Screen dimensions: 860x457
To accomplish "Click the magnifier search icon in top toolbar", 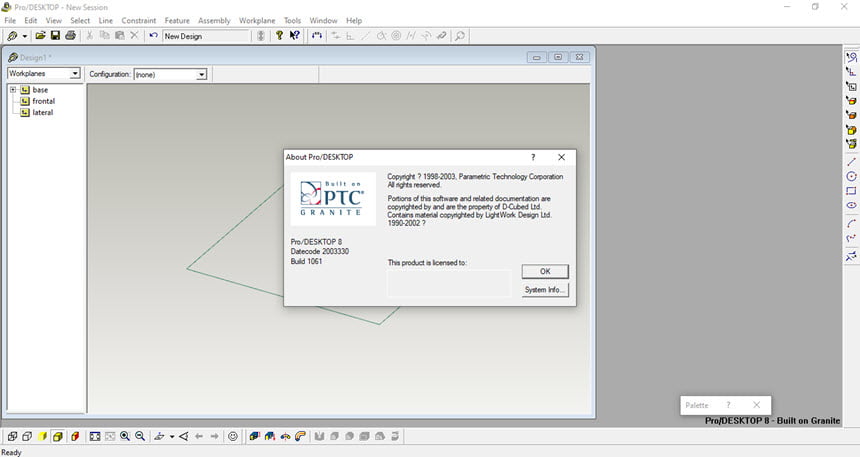I will (x=460, y=36).
